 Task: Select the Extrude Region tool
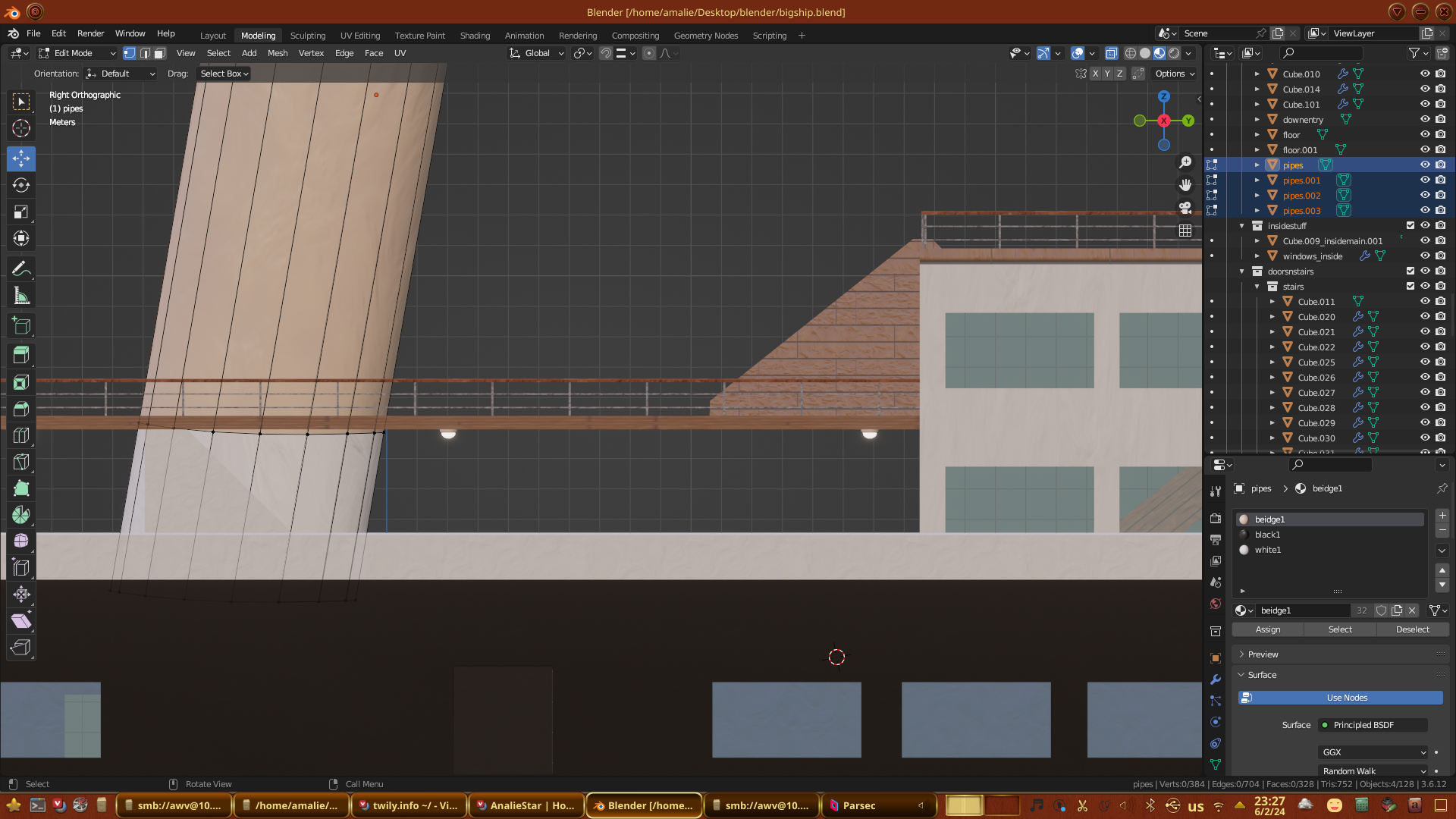21,355
